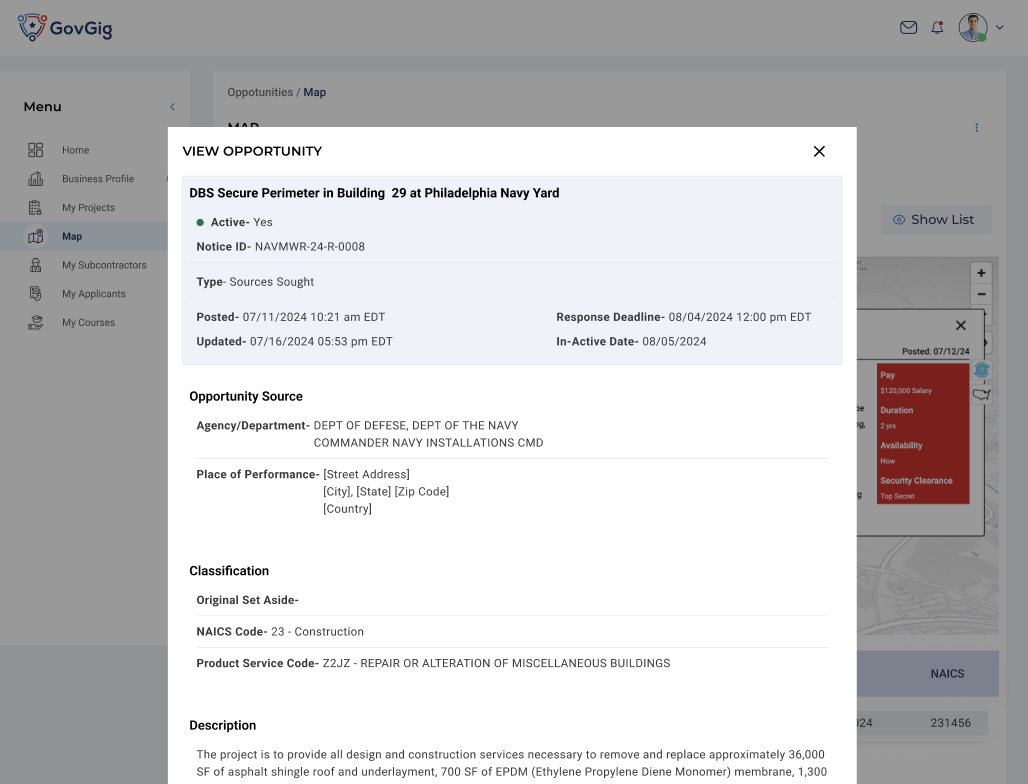This screenshot has width=1028, height=784.
Task: Switch to globe map view
Action: (981, 370)
